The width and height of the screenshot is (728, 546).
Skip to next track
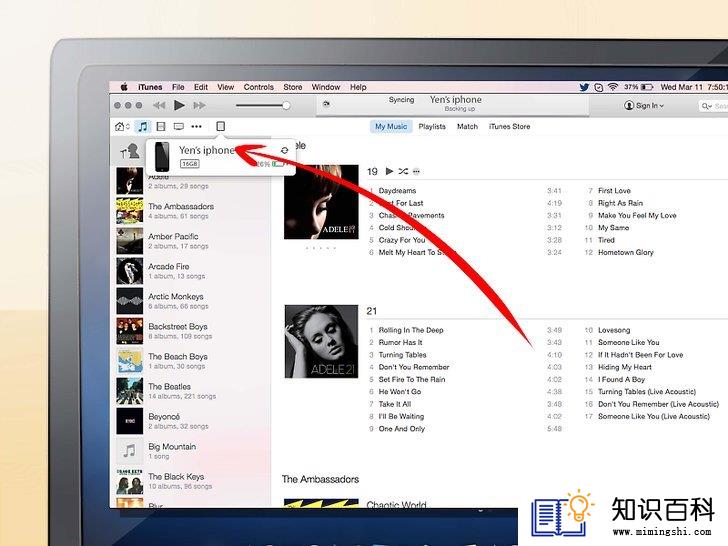(x=200, y=105)
